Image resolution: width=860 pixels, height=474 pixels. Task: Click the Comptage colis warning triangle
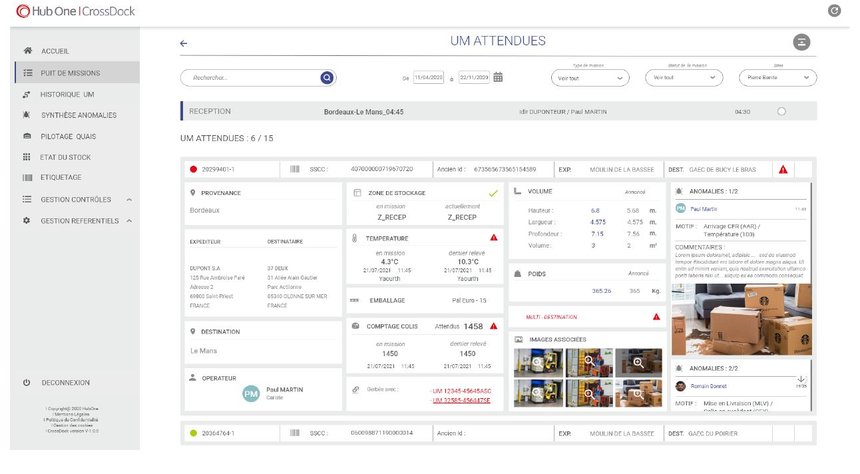(494, 326)
